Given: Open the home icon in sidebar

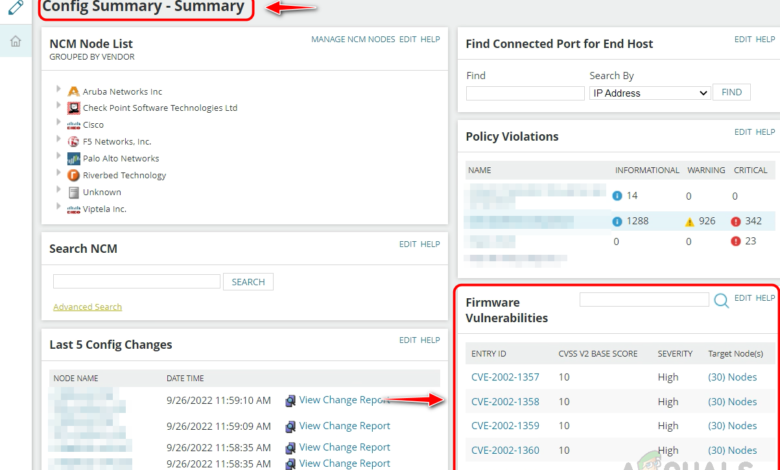Looking at the screenshot, I should pos(15,41).
